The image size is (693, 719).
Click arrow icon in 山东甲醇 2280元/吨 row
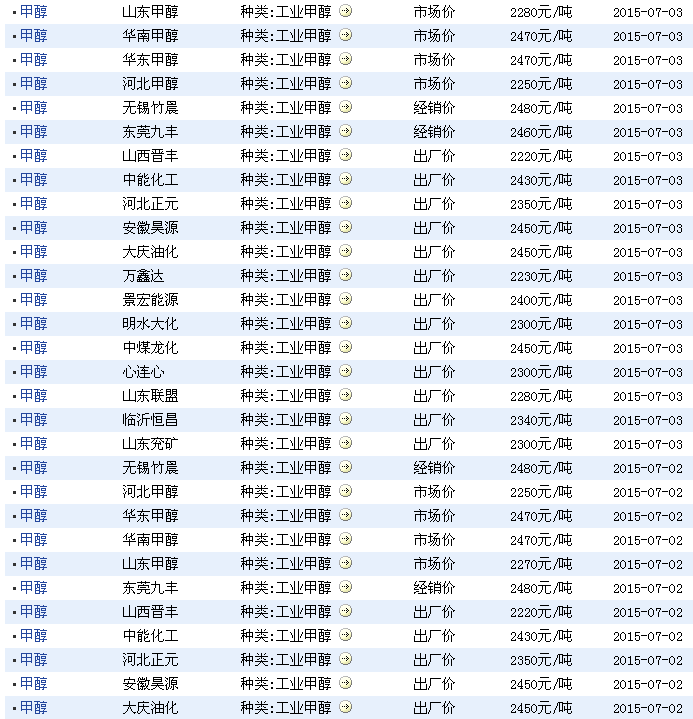pyautogui.click(x=345, y=11)
